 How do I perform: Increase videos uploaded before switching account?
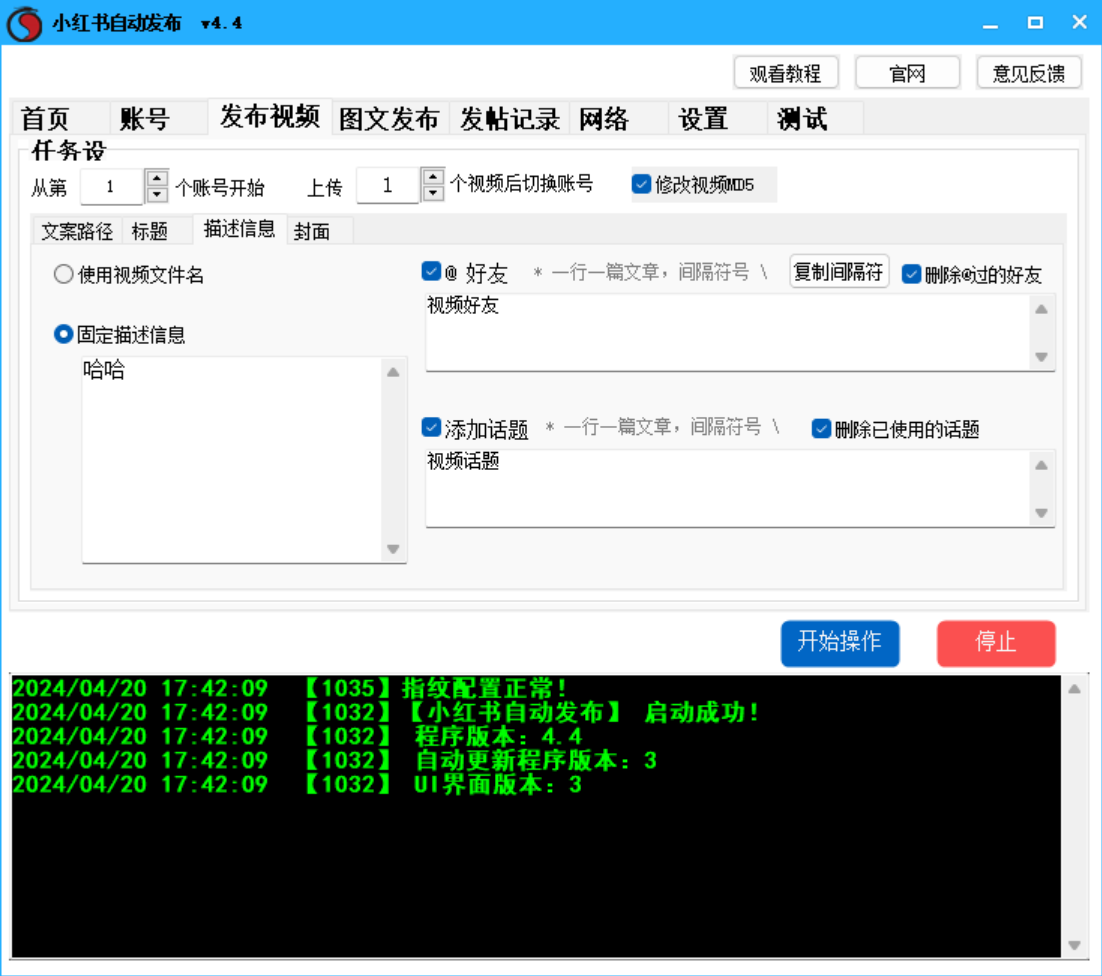click(x=433, y=176)
